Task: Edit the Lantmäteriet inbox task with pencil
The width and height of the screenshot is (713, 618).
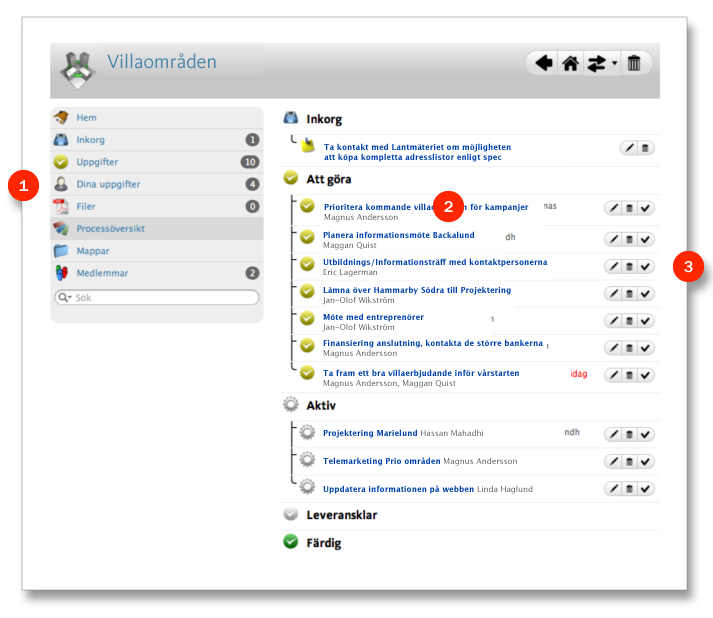Action: [629, 148]
